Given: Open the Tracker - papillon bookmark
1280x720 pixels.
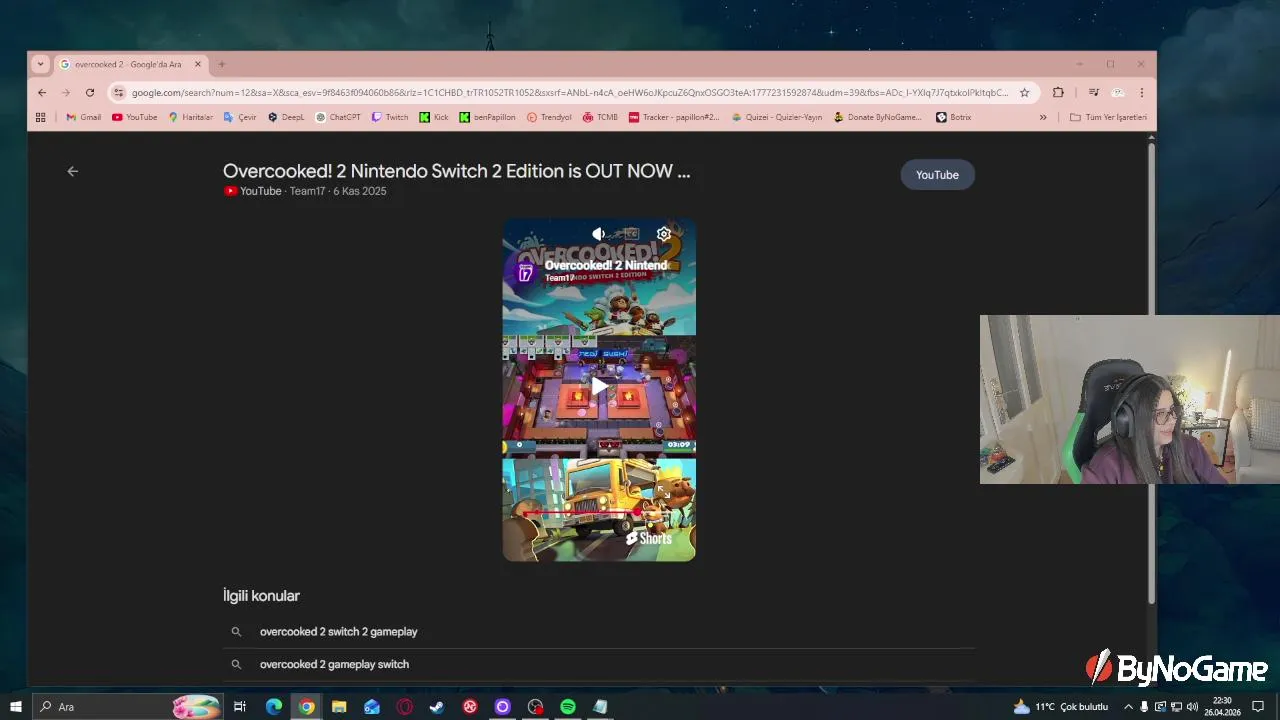Looking at the screenshot, I should (674, 117).
